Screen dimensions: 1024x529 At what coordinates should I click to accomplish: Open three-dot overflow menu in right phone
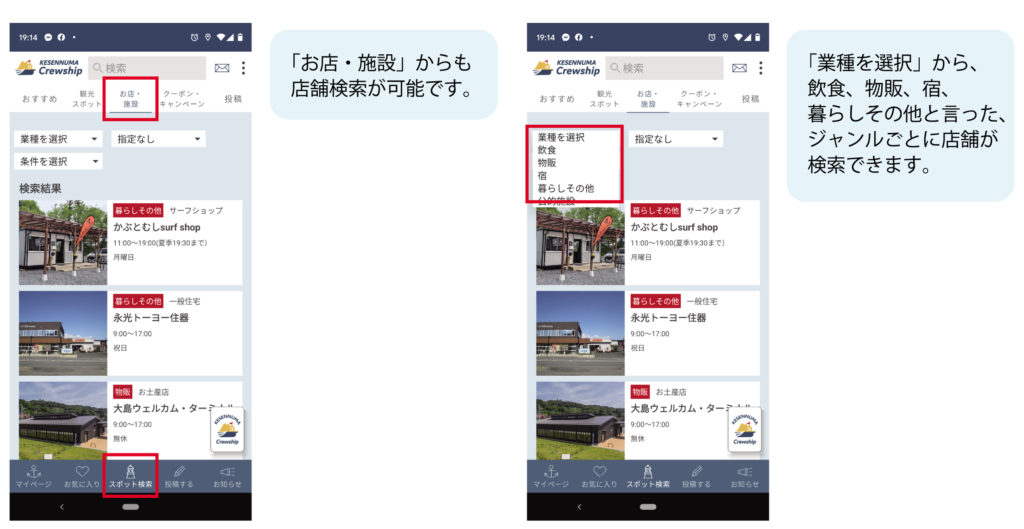point(761,68)
